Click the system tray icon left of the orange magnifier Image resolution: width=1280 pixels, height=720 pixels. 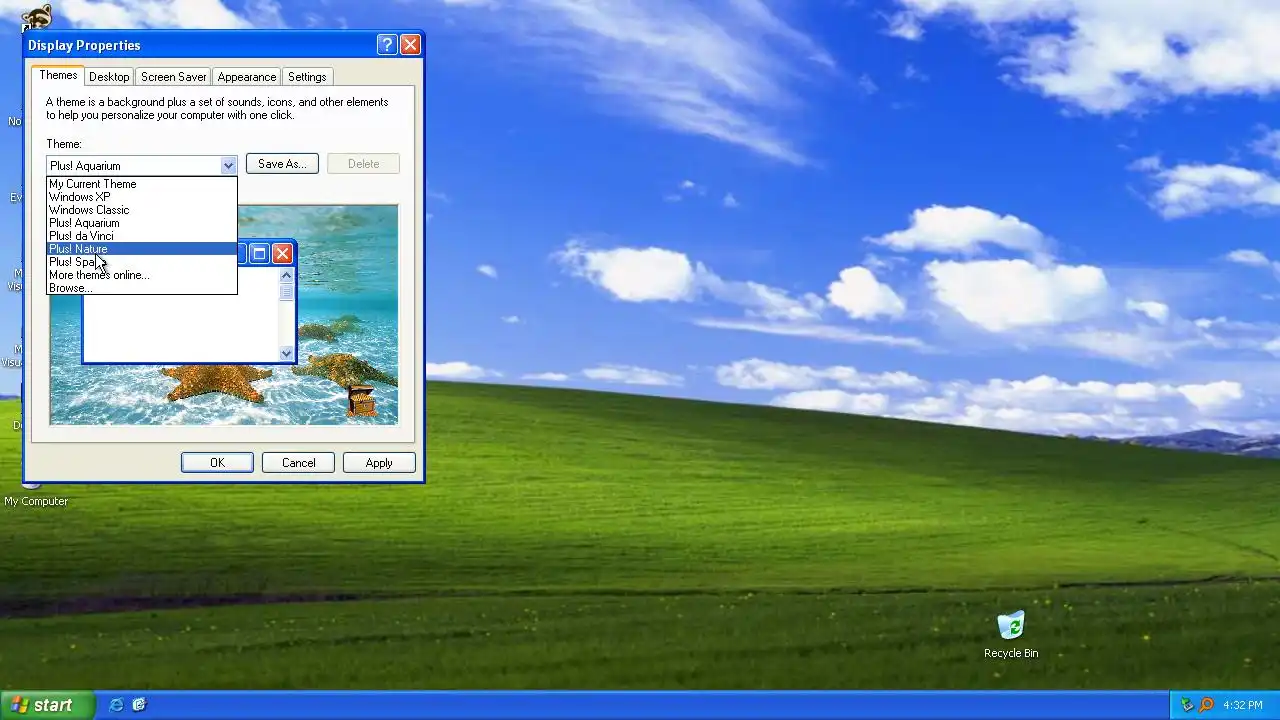pos(1188,705)
